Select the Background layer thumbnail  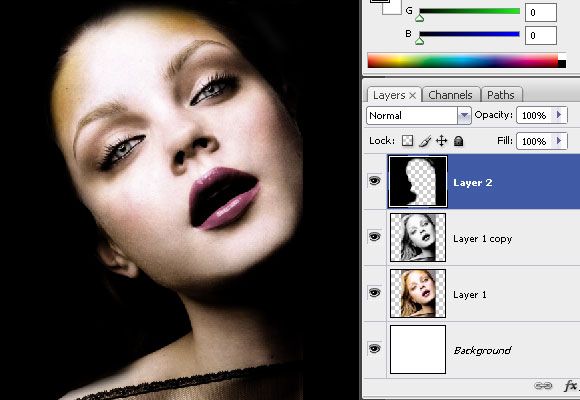[418, 349]
